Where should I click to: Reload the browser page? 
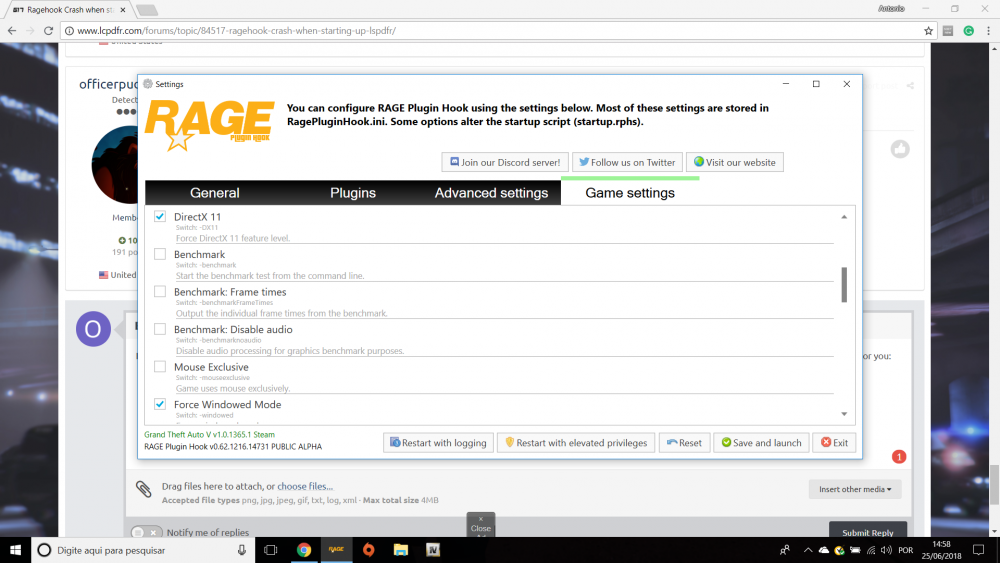tap(48, 31)
